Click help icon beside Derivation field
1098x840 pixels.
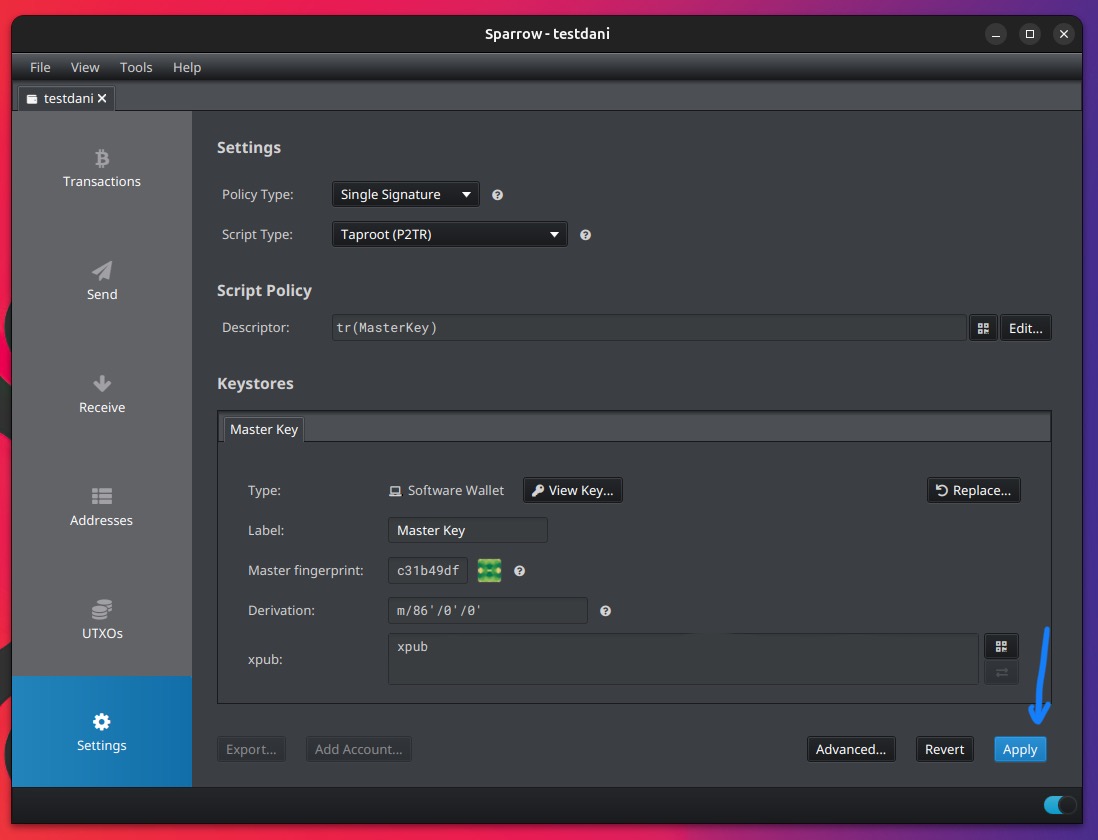pos(605,611)
